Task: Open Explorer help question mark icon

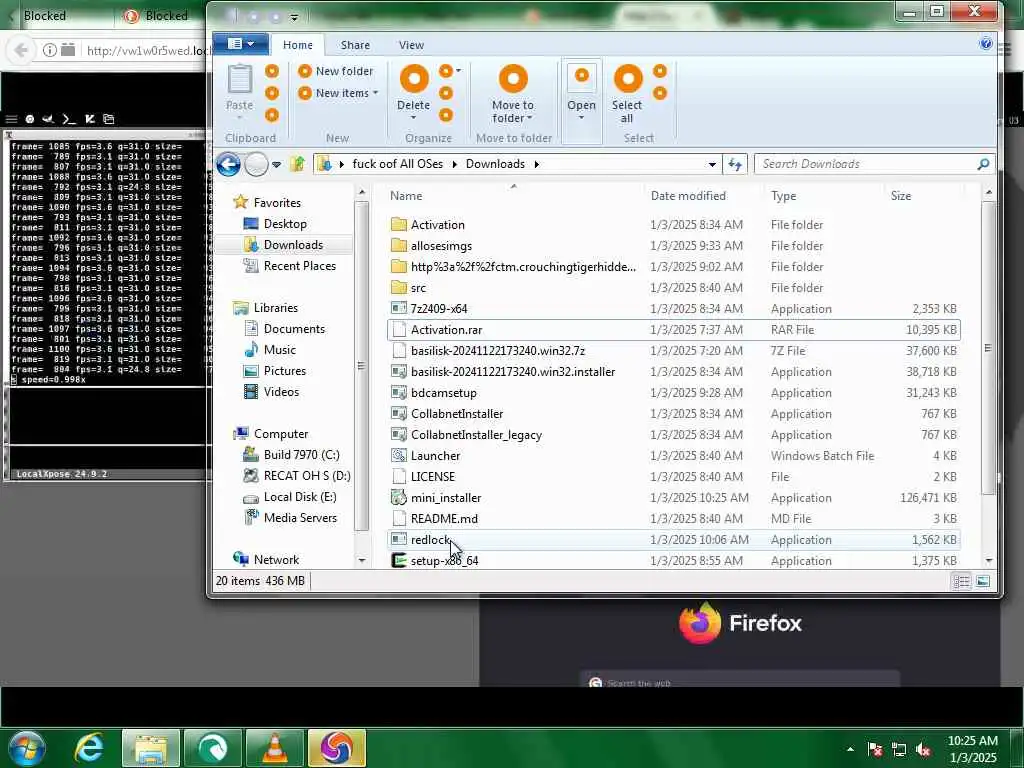Action: click(986, 44)
